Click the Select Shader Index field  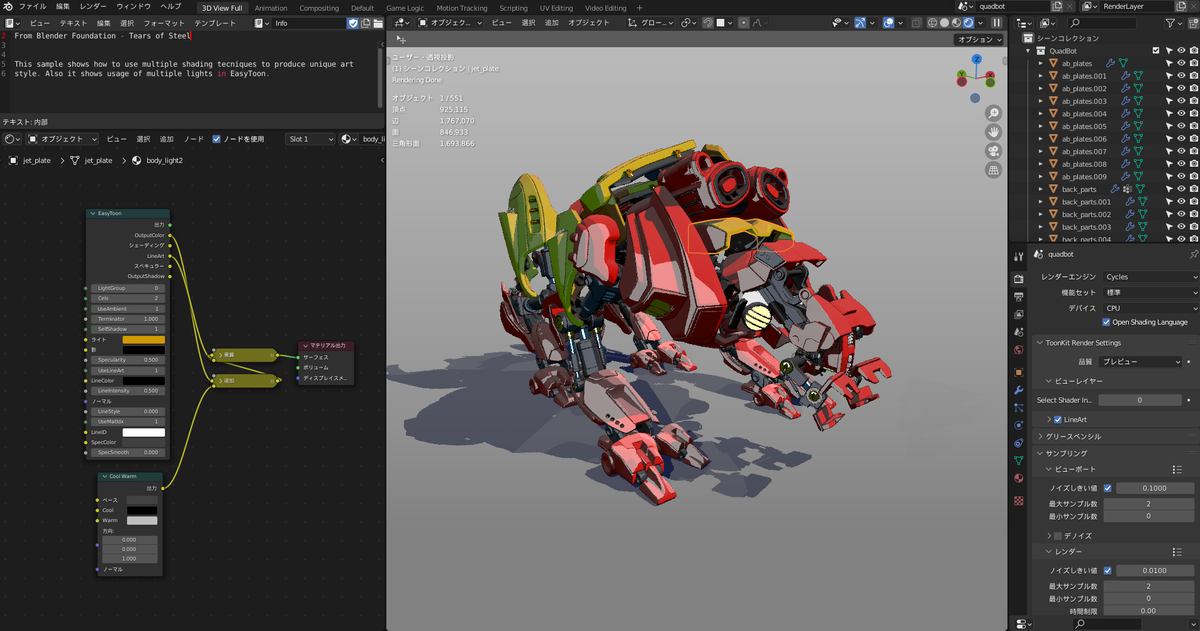coord(1141,400)
